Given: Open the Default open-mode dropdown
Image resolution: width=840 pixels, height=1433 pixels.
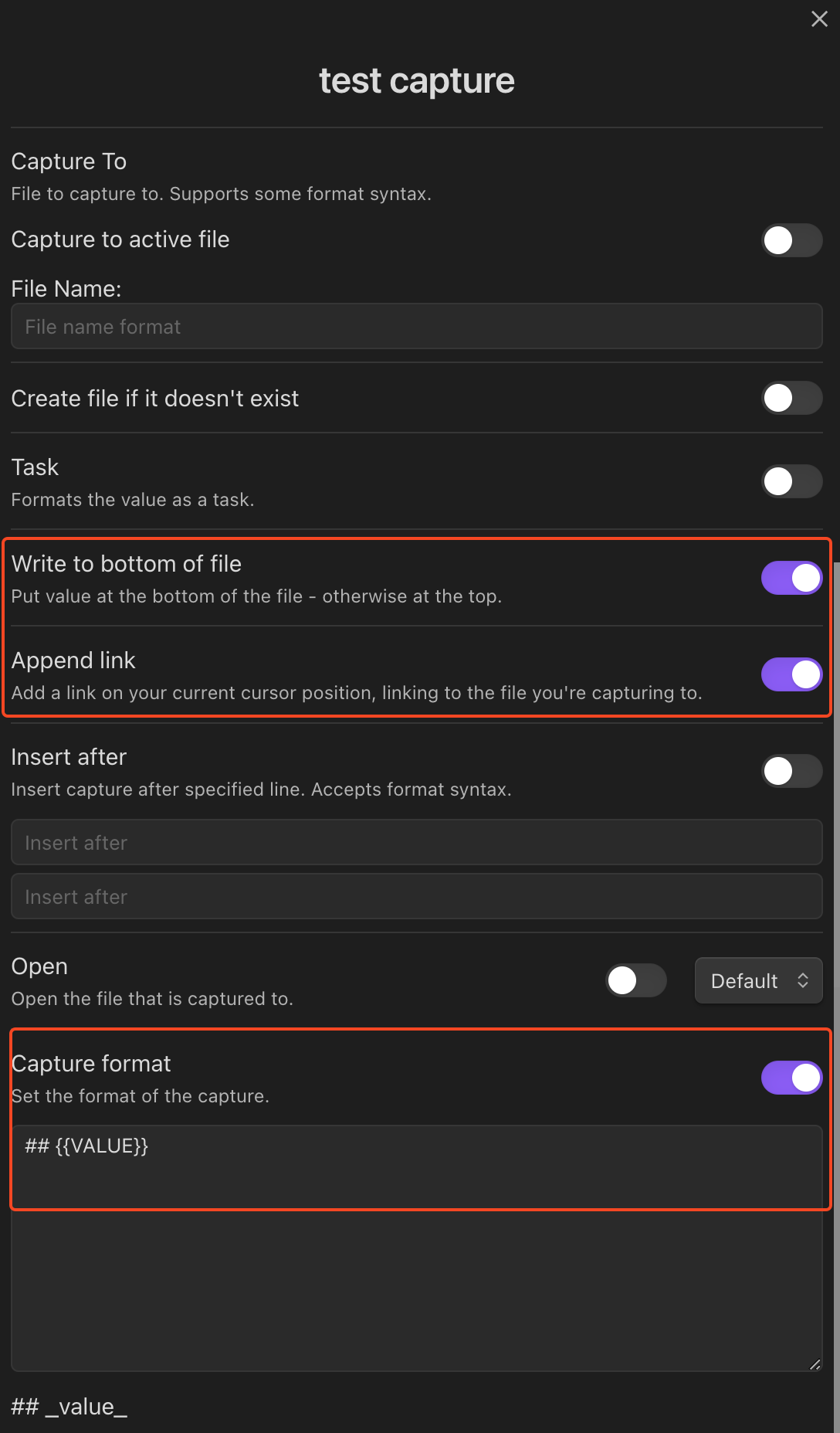Looking at the screenshot, I should point(758,981).
